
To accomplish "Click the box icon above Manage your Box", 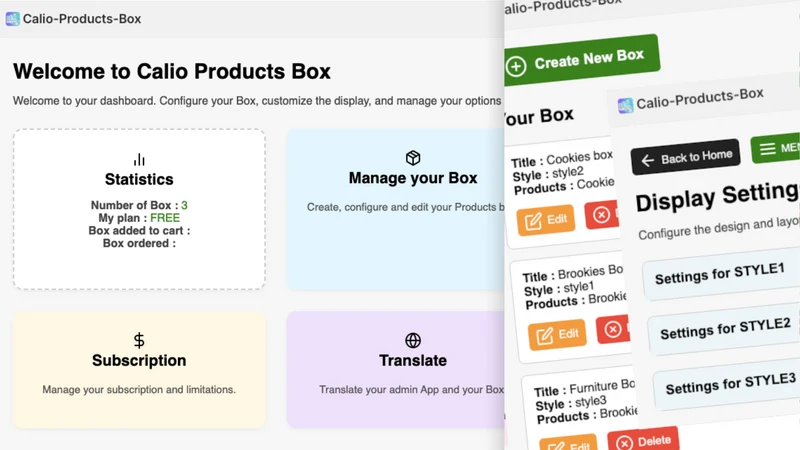I will coord(413,158).
